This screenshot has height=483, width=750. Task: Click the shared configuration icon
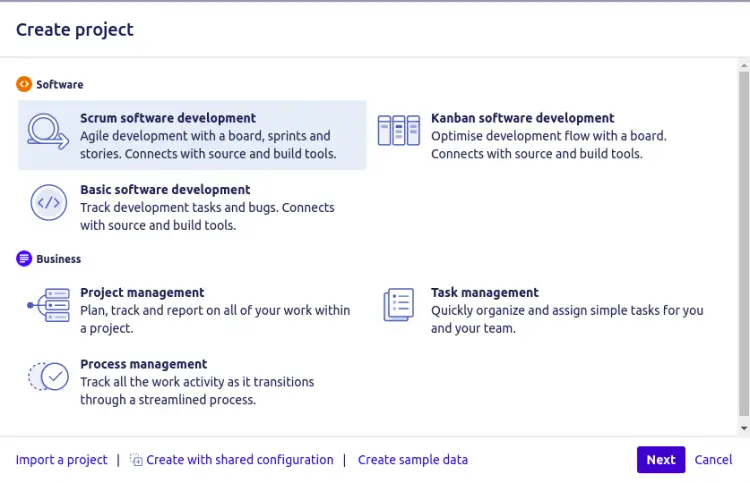point(136,460)
